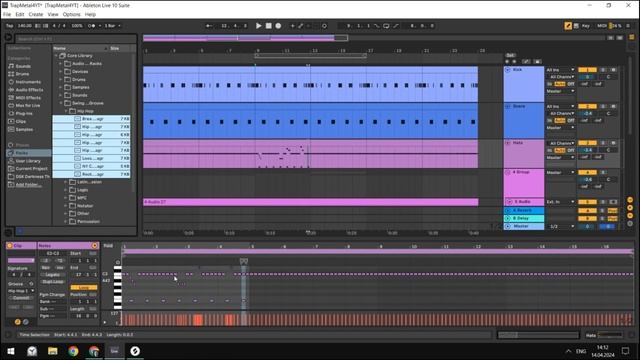Toggle the metronome in the control bar
Screen dimensions: 640x360
pyautogui.click(x=91, y=26)
